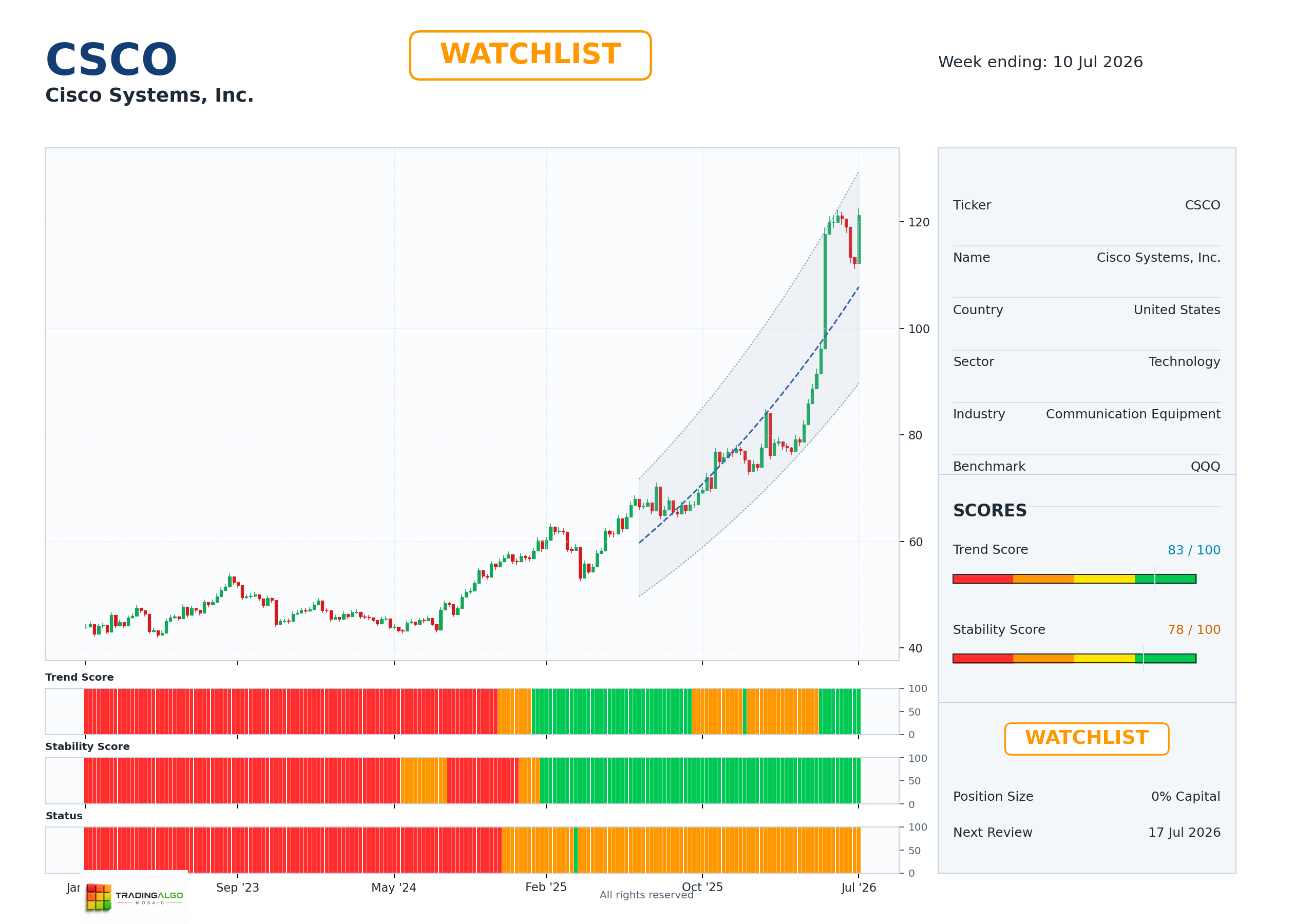1294x924 pixels.
Task: Click the 'Trend Score' label in side panel
Action: [990, 550]
